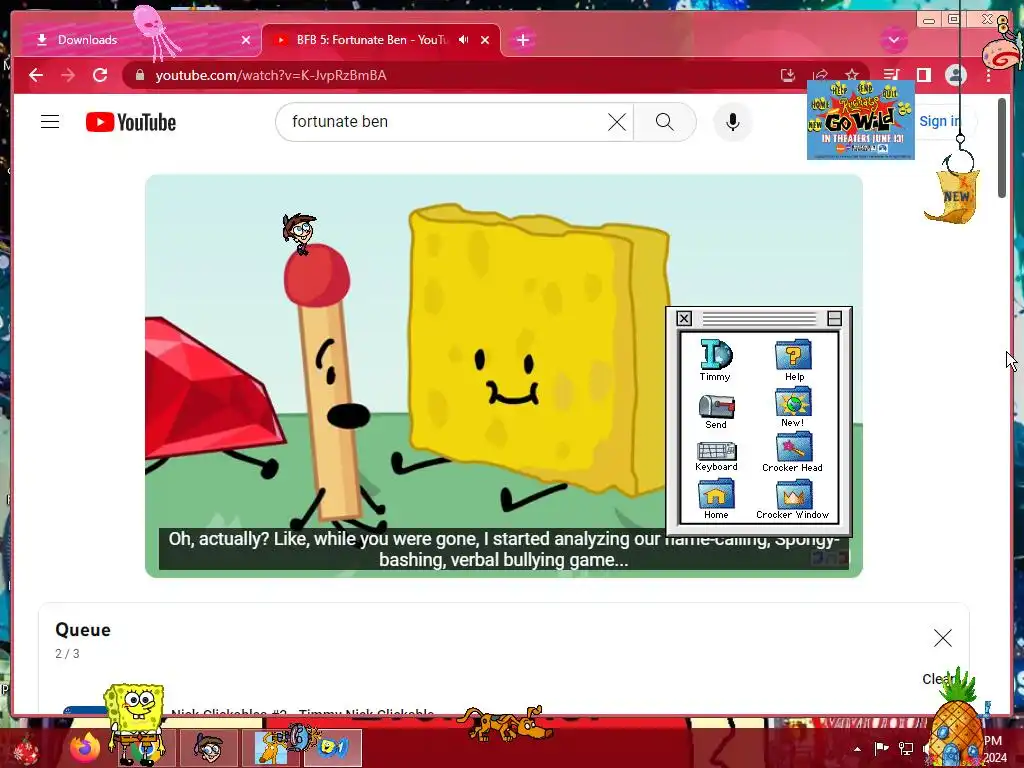
Task: Install app icon in address bar
Action: pos(788,75)
